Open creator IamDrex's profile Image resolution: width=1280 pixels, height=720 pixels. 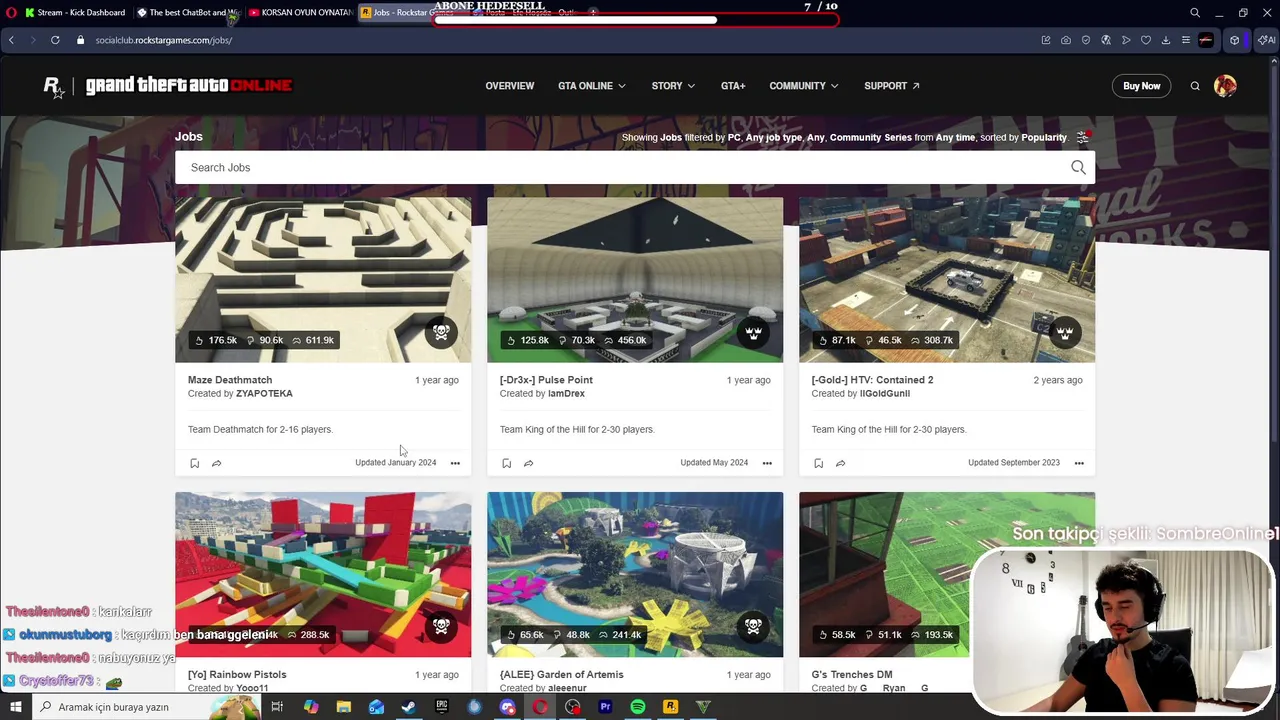tap(566, 394)
